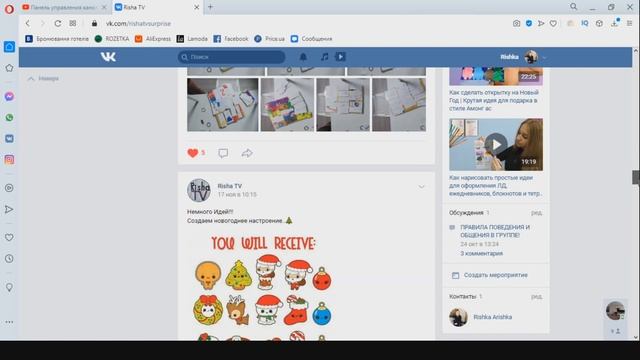Open the first colorful card photo thumbnail
The image size is (640, 360).
pos(222,105)
